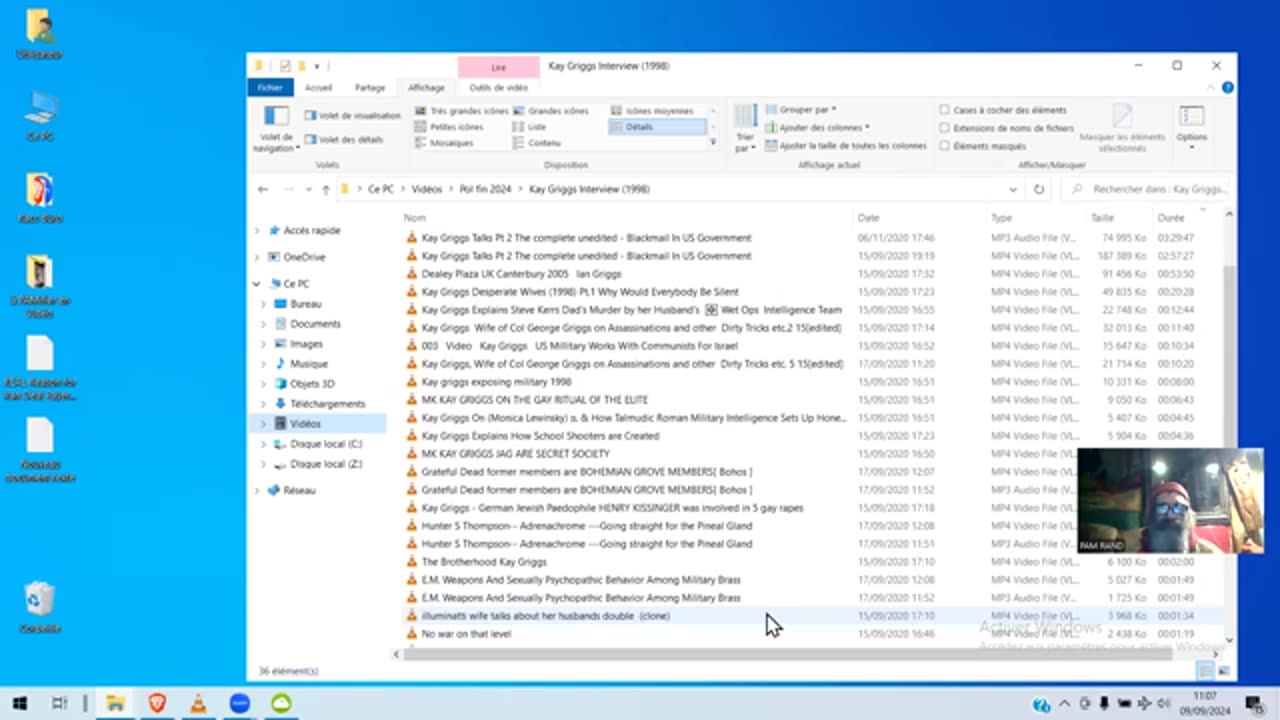Image resolution: width=1280 pixels, height=720 pixels.
Task: Switch to Contenu layout
Action: coord(537,143)
